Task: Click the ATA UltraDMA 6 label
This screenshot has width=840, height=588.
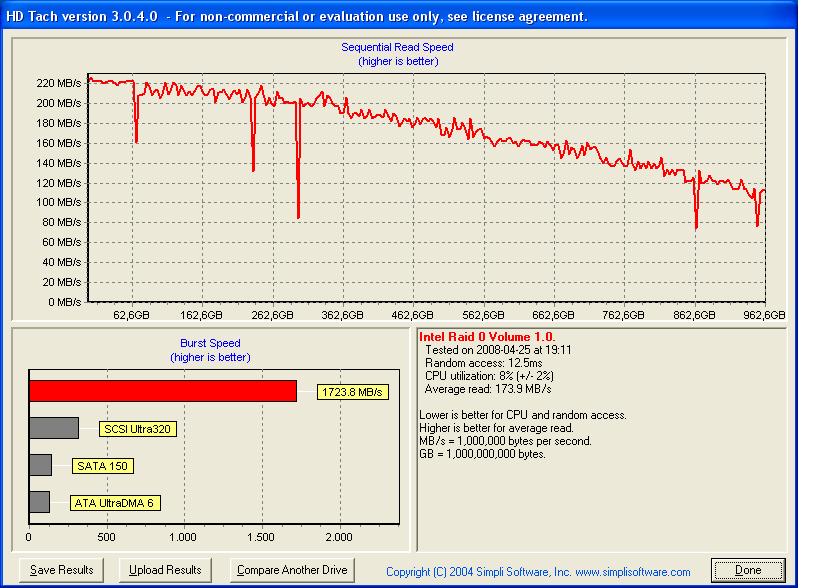Action: [115, 503]
